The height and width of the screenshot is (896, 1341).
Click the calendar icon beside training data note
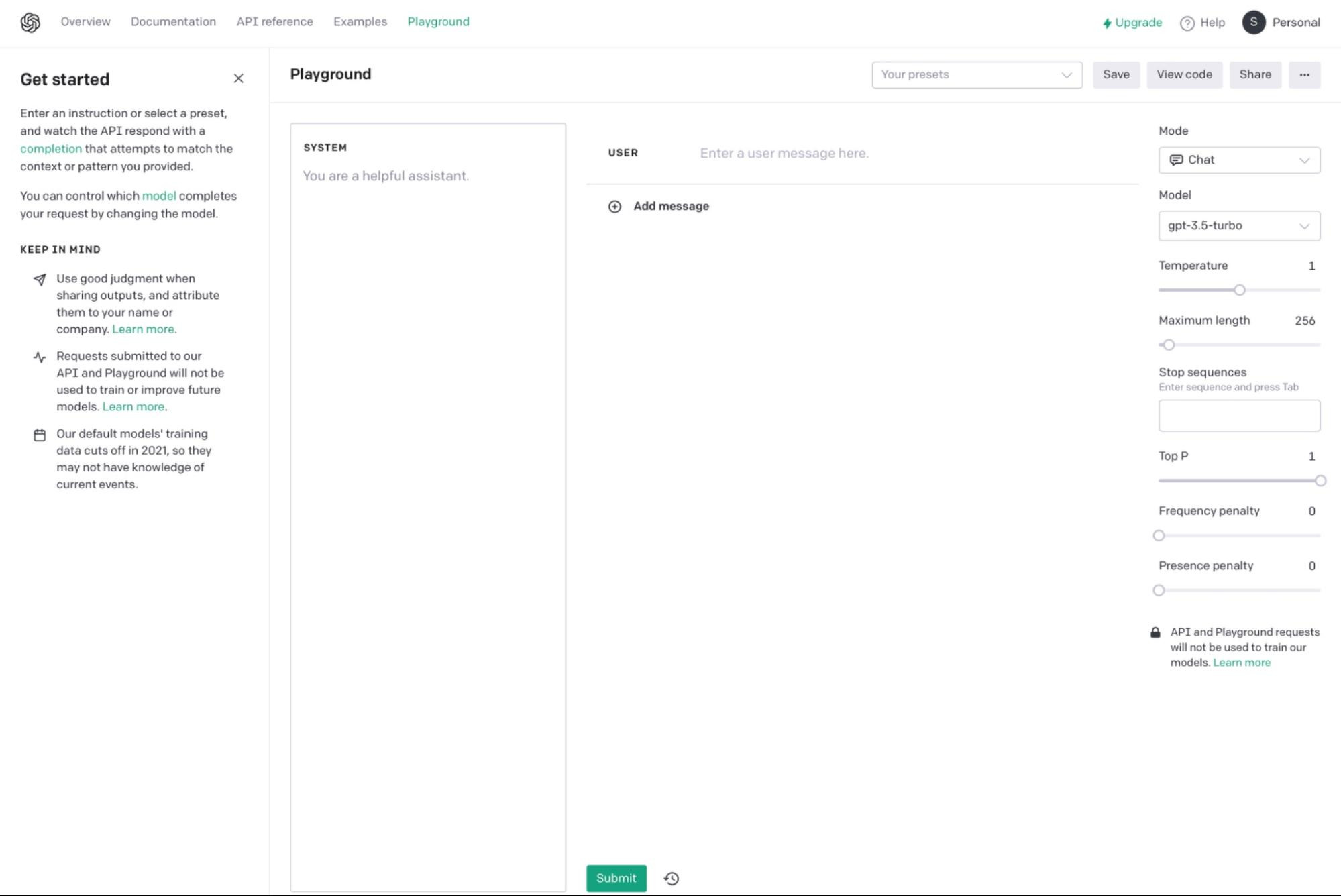[x=40, y=435]
